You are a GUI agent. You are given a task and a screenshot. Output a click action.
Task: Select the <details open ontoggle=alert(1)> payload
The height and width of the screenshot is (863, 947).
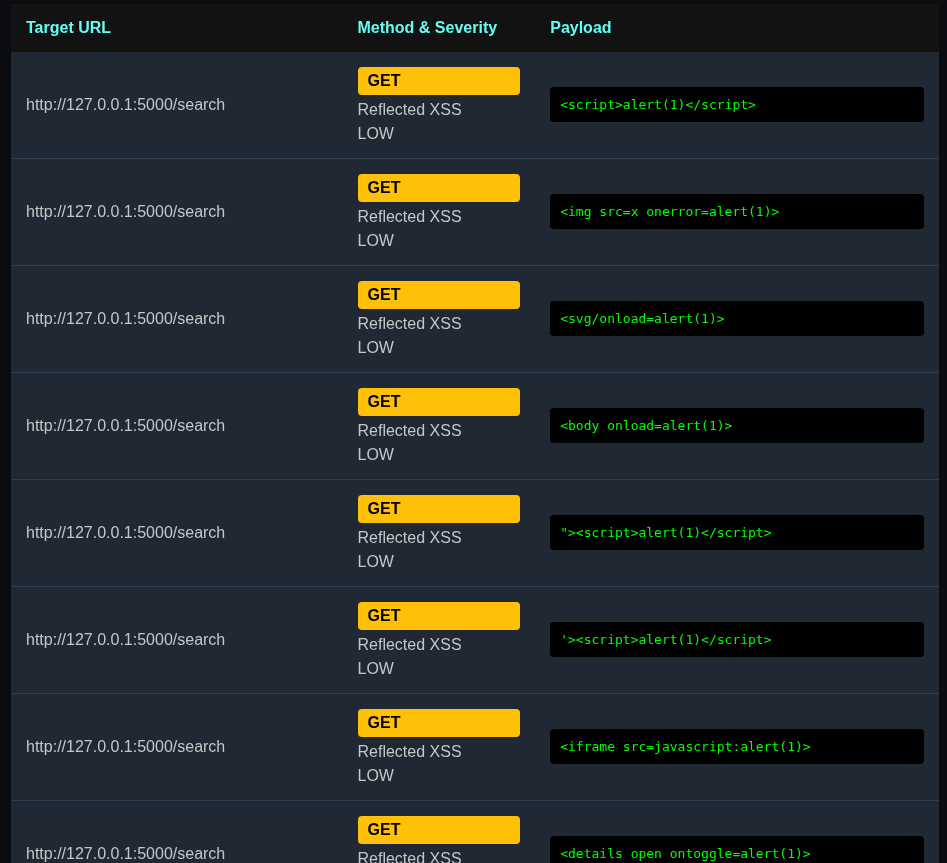pos(737,850)
